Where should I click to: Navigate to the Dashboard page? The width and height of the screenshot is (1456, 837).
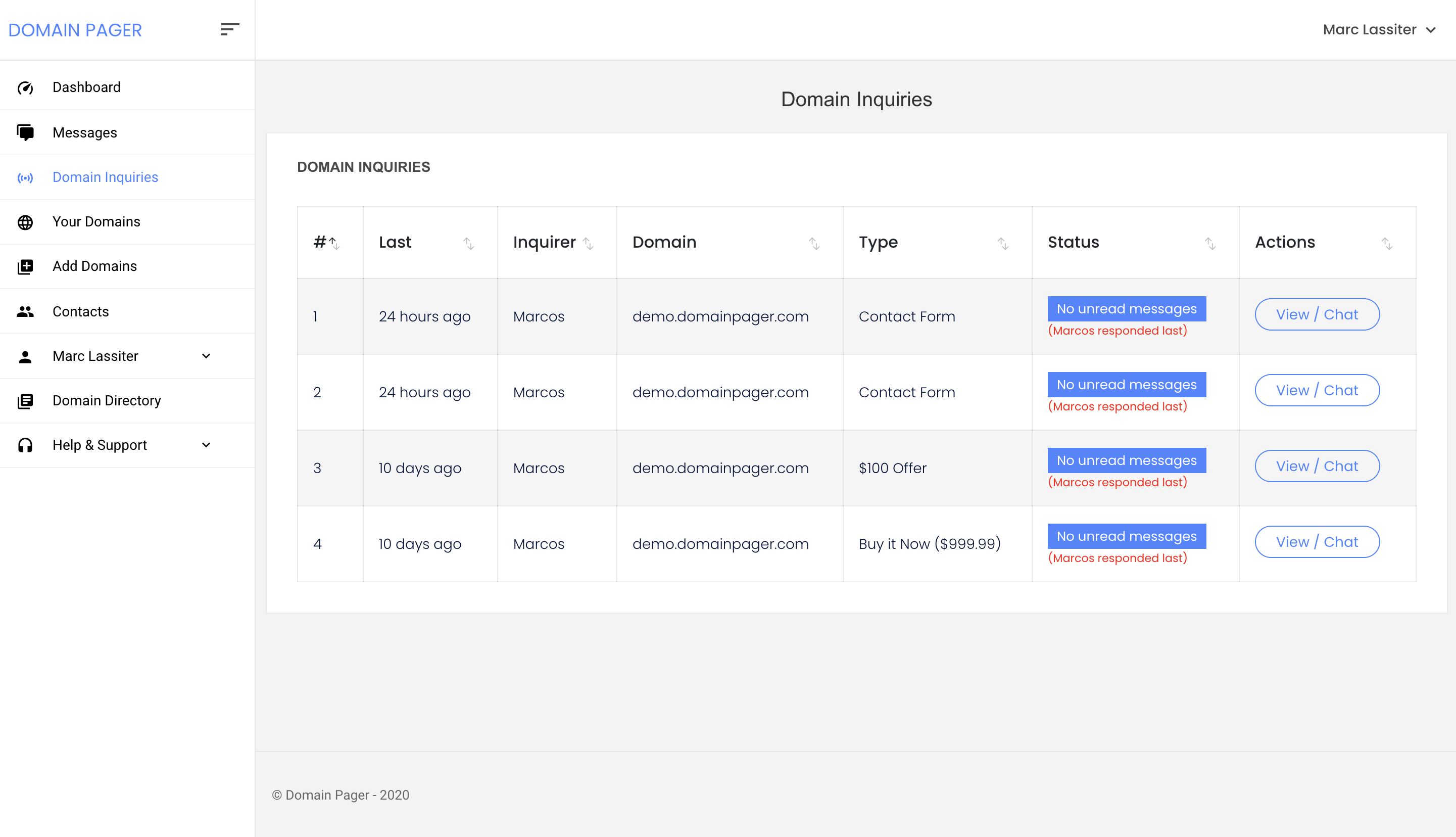click(x=86, y=87)
